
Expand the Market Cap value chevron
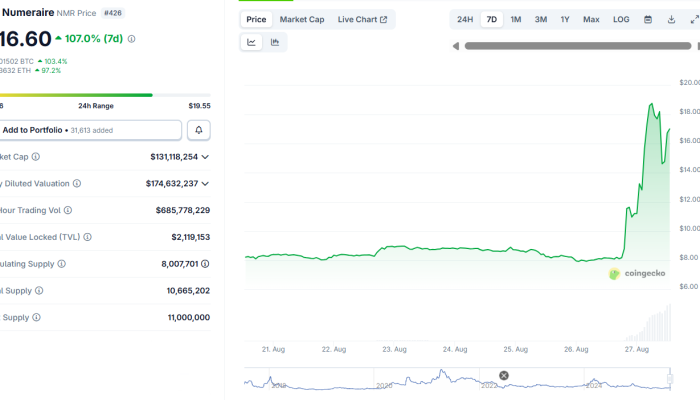point(205,157)
